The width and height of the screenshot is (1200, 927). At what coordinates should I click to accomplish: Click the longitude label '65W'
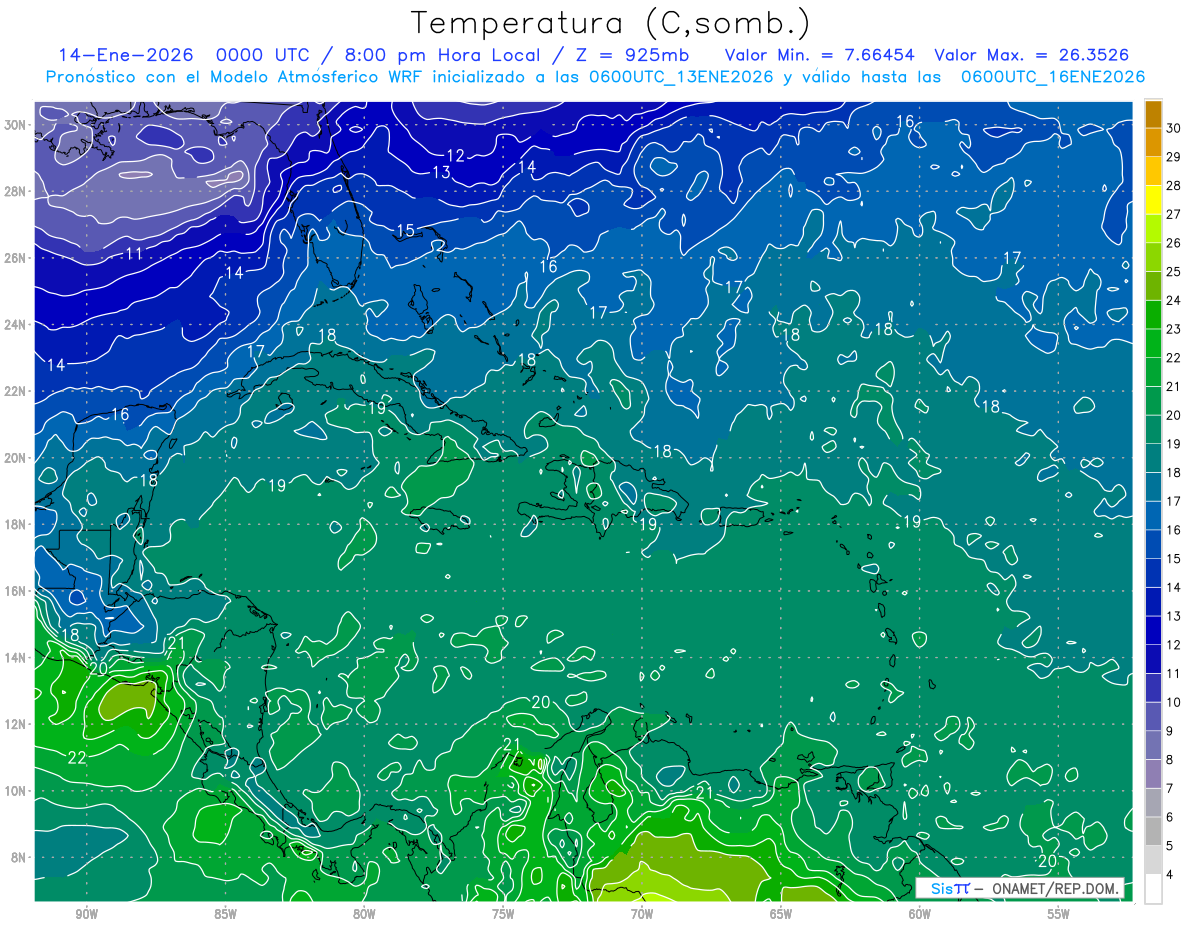click(x=781, y=913)
